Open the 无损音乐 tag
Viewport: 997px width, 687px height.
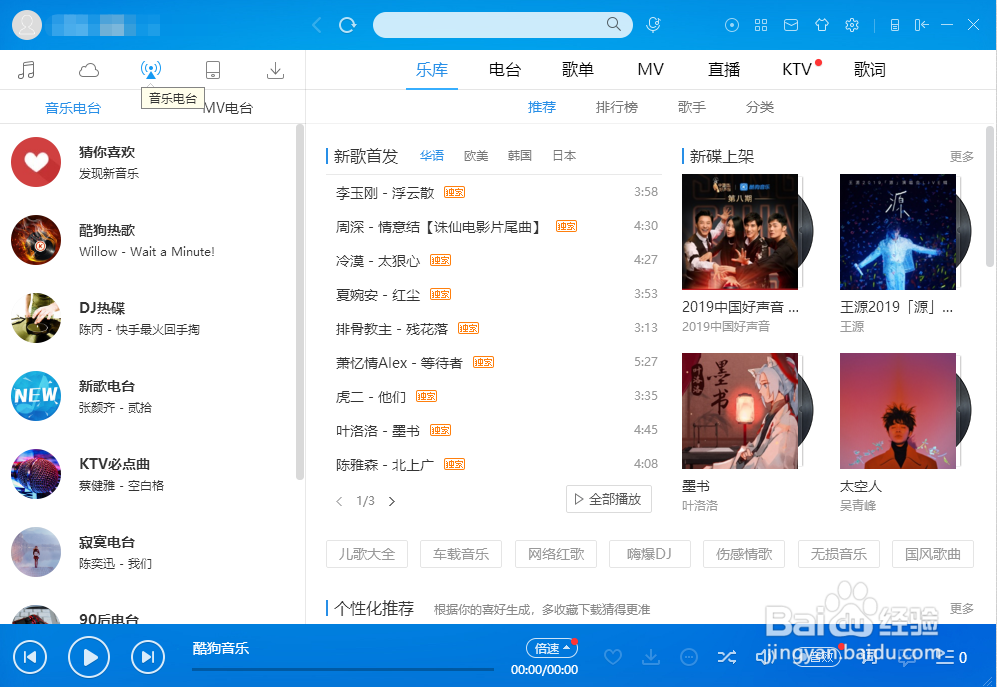[x=839, y=554]
